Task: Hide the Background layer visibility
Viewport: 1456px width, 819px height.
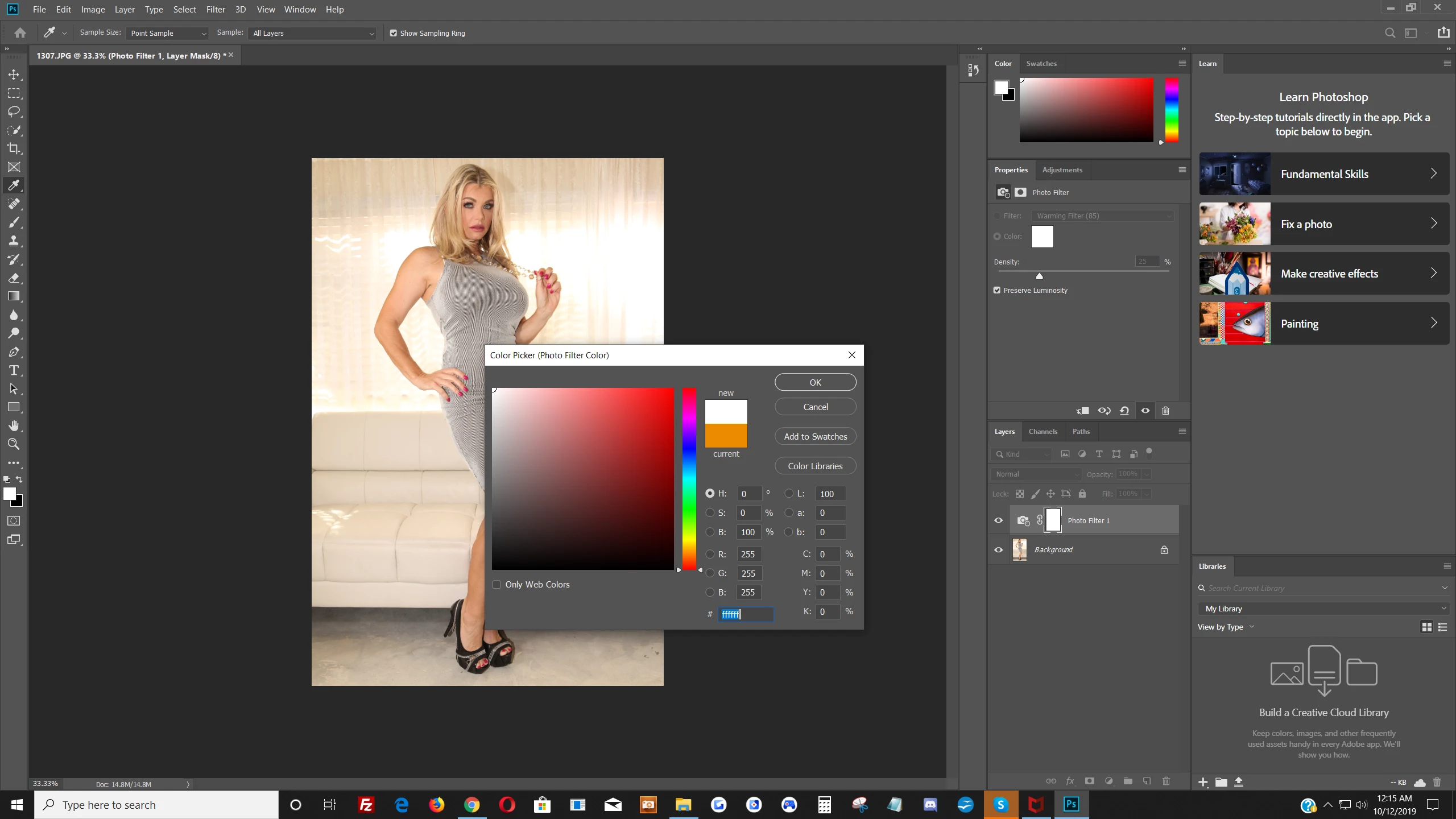Action: (998, 550)
